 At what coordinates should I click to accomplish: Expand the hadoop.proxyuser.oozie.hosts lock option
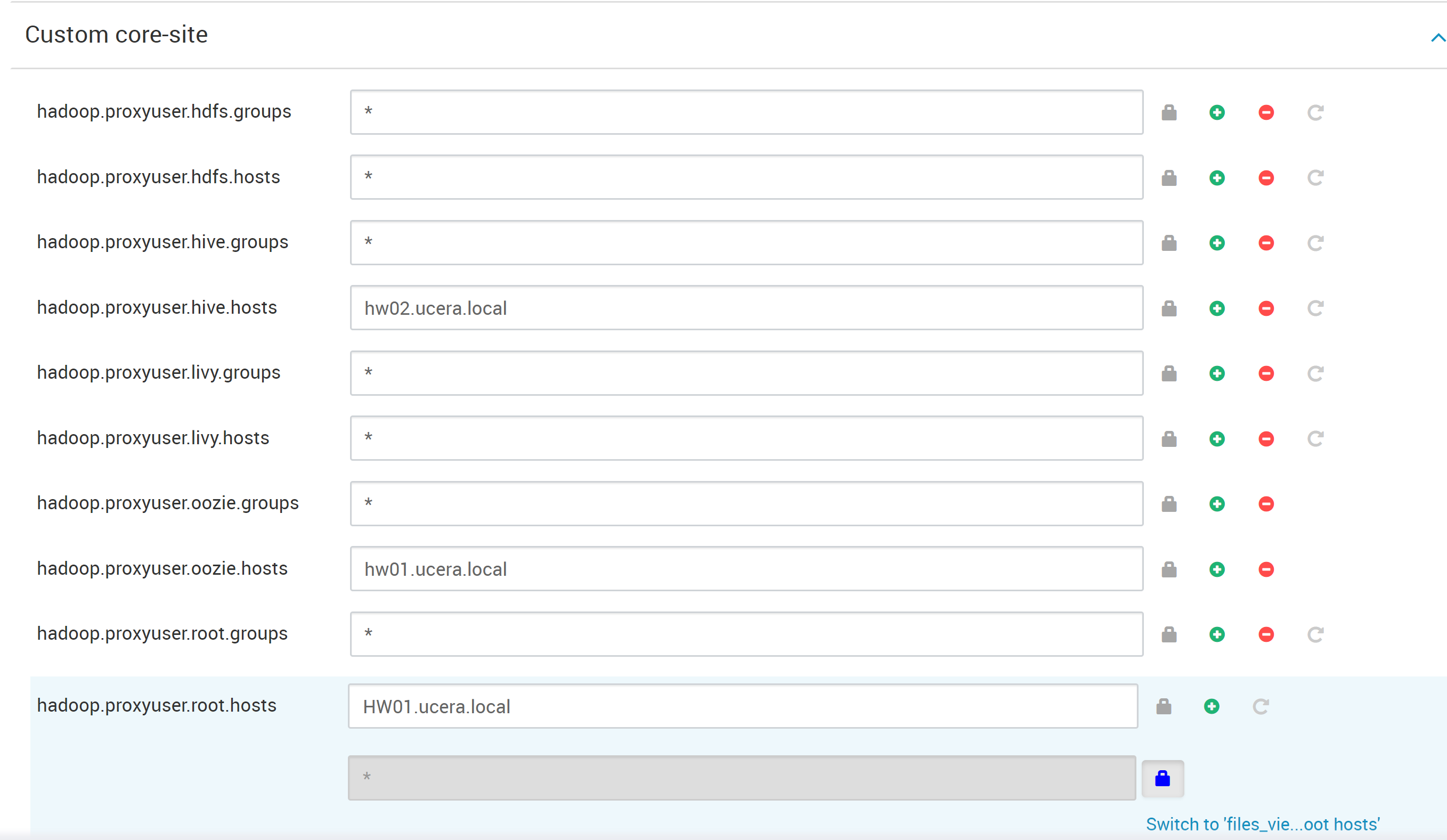(1169, 569)
